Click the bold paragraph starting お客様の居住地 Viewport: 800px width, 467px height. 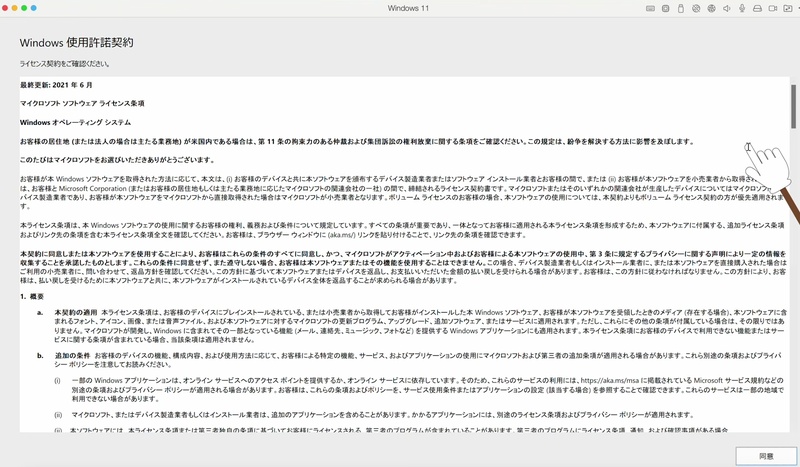[357, 141]
